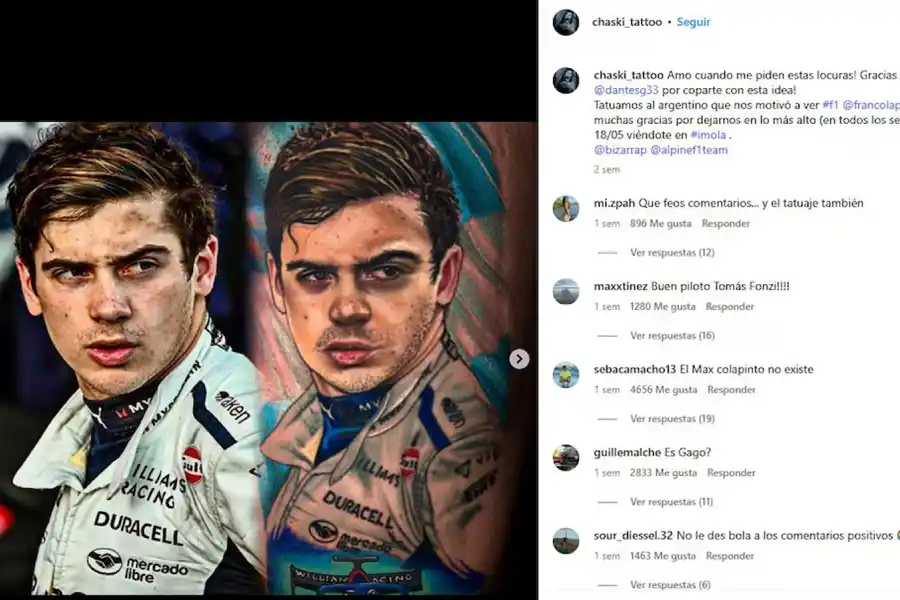This screenshot has height=600, width=900.
Task: Open the caption author's avatar
Action: coord(567,80)
